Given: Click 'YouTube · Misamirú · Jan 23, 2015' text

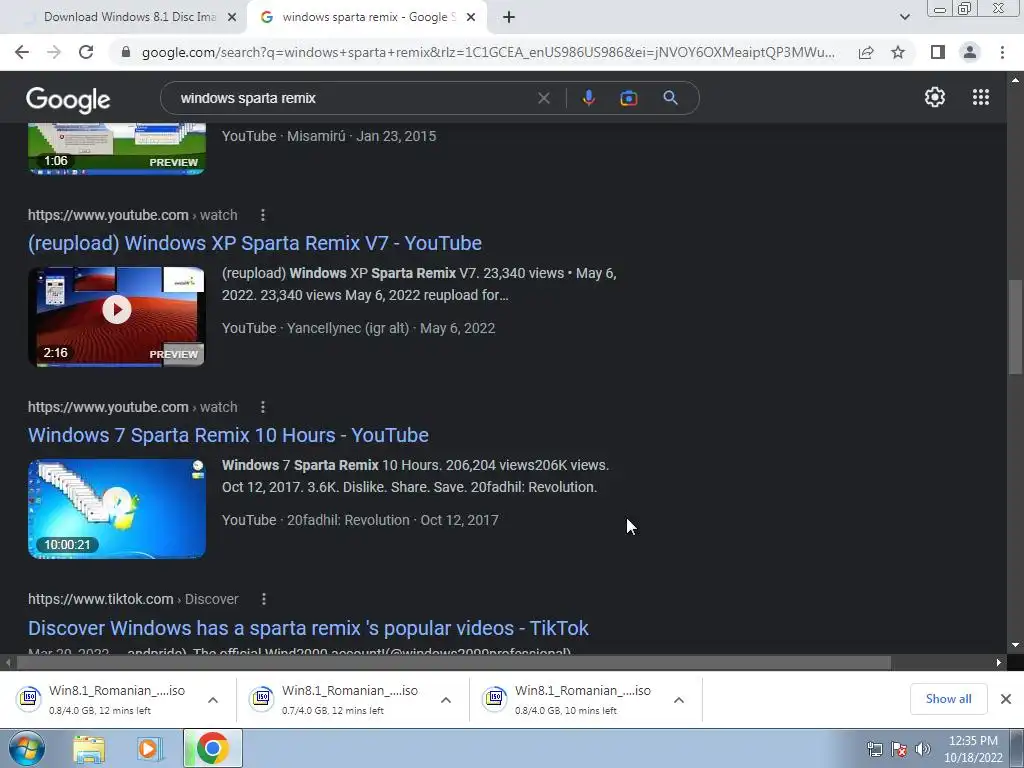Looking at the screenshot, I should point(329,136).
